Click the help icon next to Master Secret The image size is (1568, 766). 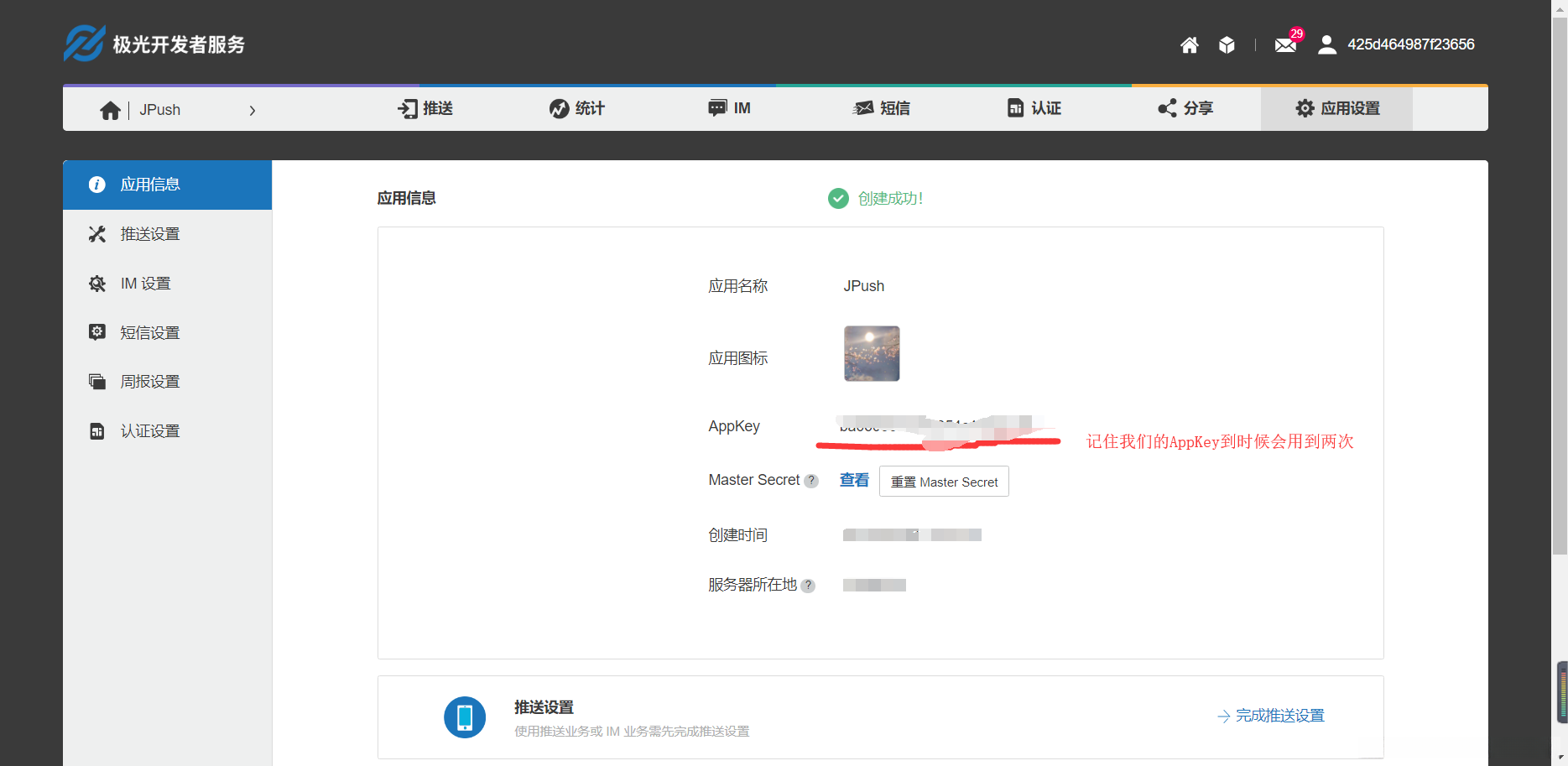pos(810,481)
